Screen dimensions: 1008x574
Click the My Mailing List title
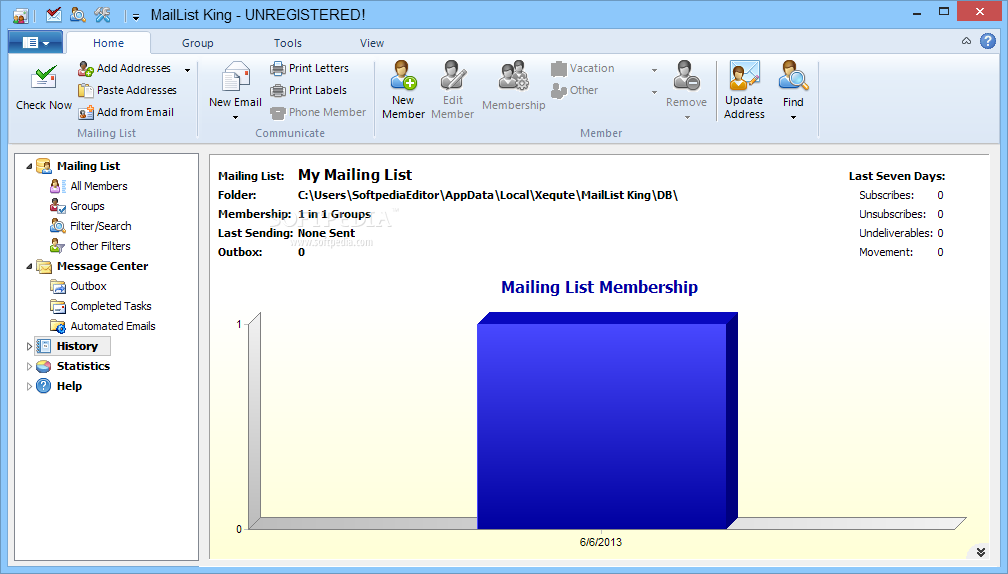pos(355,175)
